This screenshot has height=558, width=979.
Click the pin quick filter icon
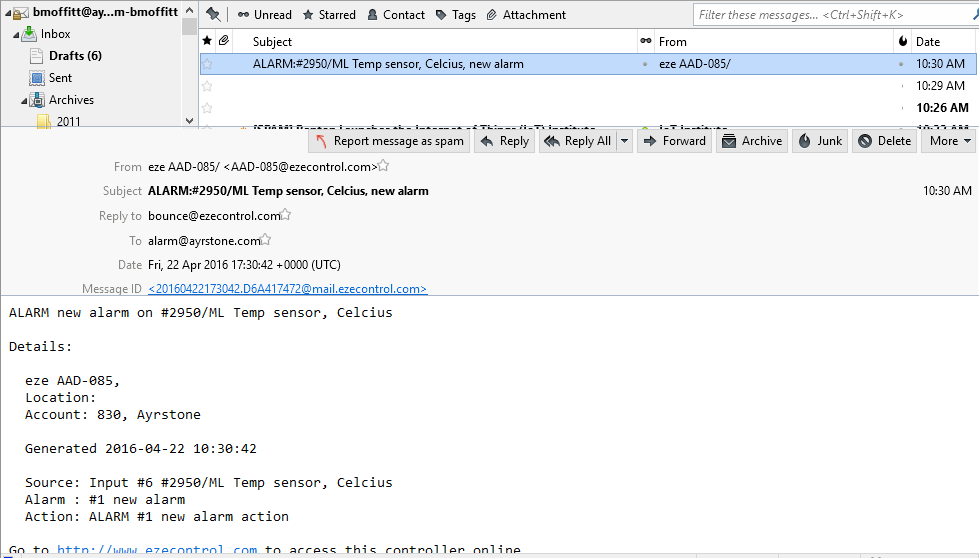(213, 14)
